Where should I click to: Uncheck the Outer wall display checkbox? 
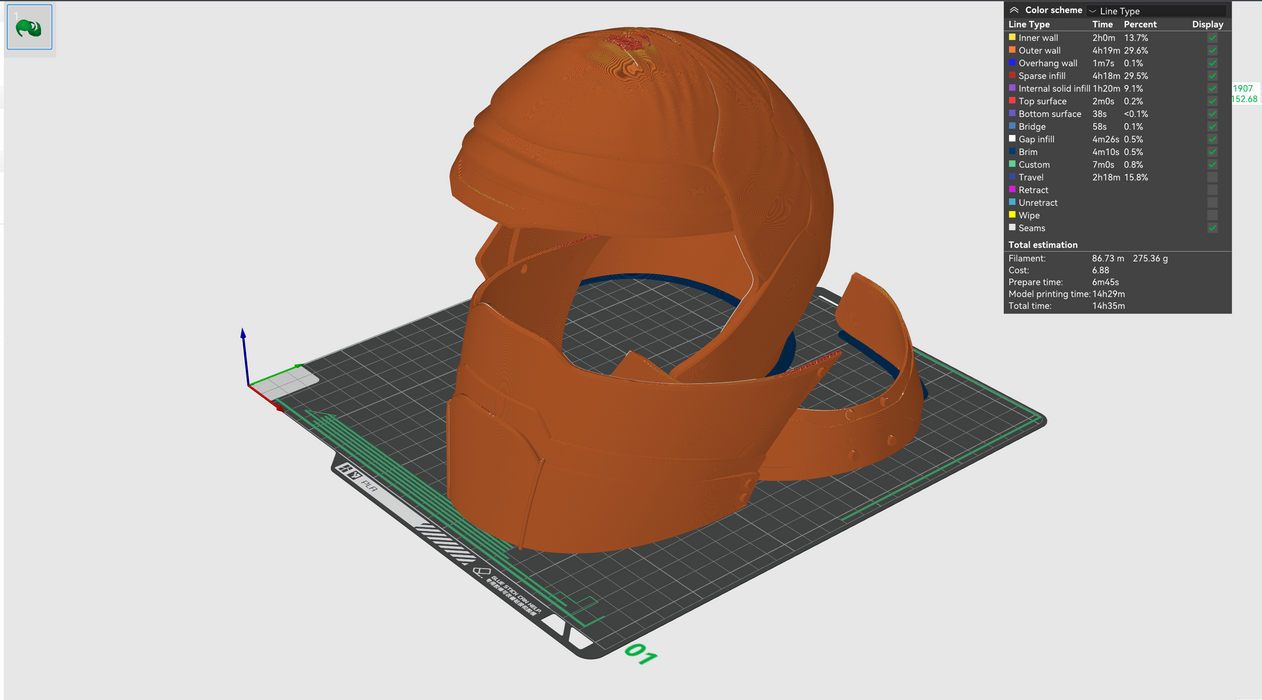[x=1212, y=51]
